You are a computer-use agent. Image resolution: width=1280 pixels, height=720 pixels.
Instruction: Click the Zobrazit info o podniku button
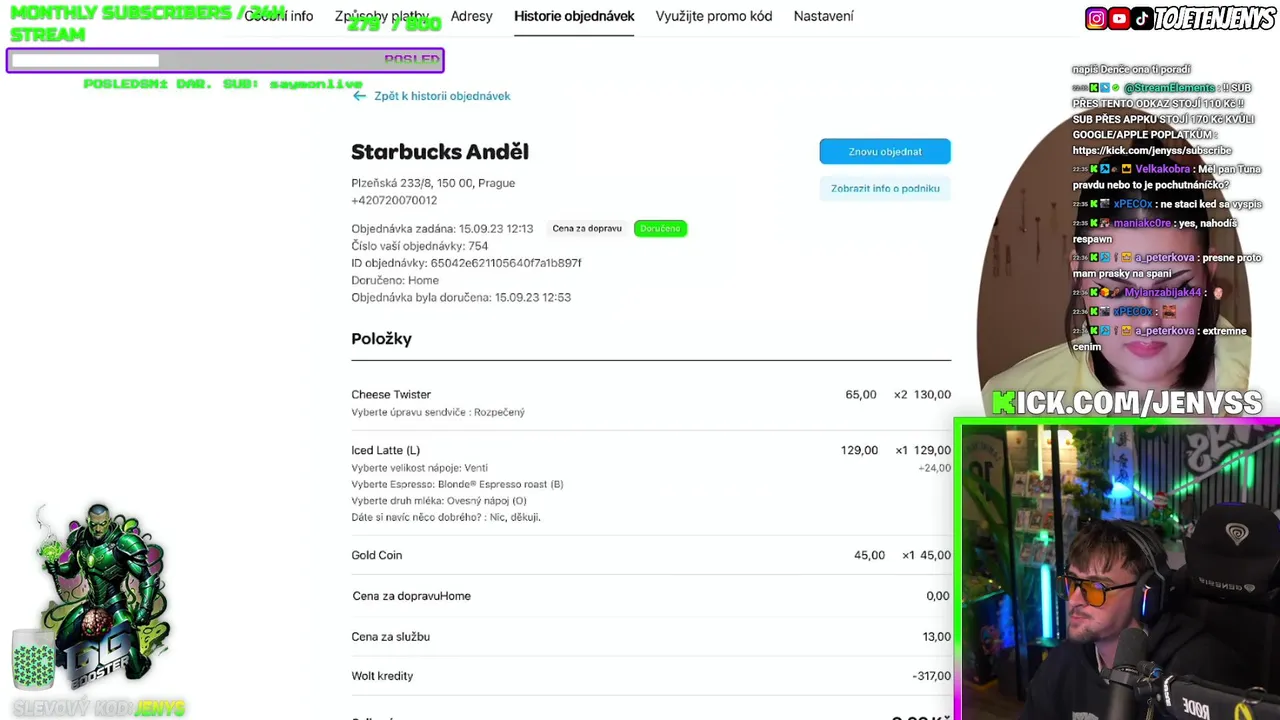[x=885, y=188]
